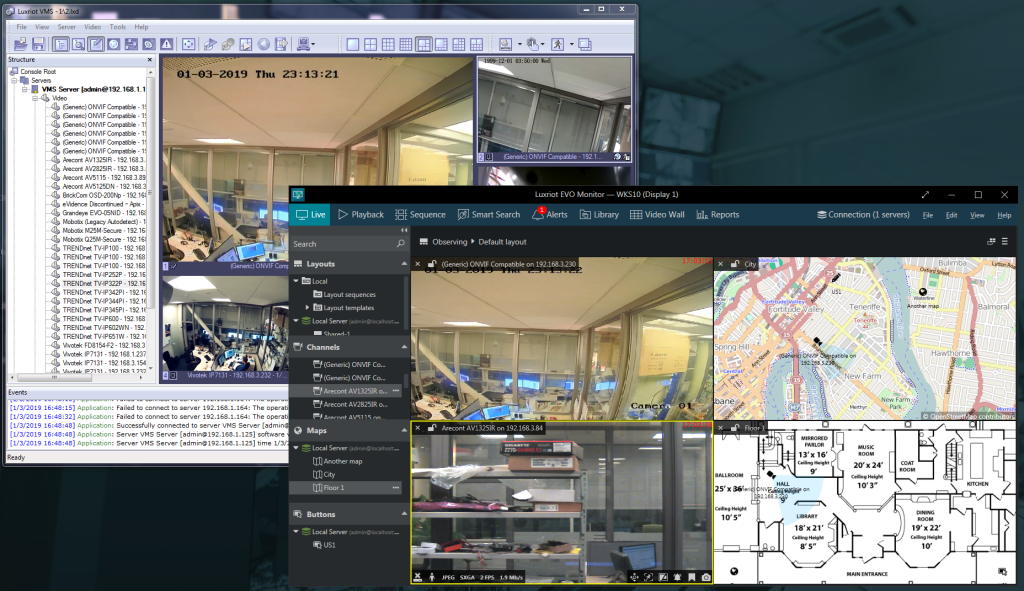The image size is (1024, 591).
Task: Click the search magnifier icon in EVO sidebar
Action: 400,244
